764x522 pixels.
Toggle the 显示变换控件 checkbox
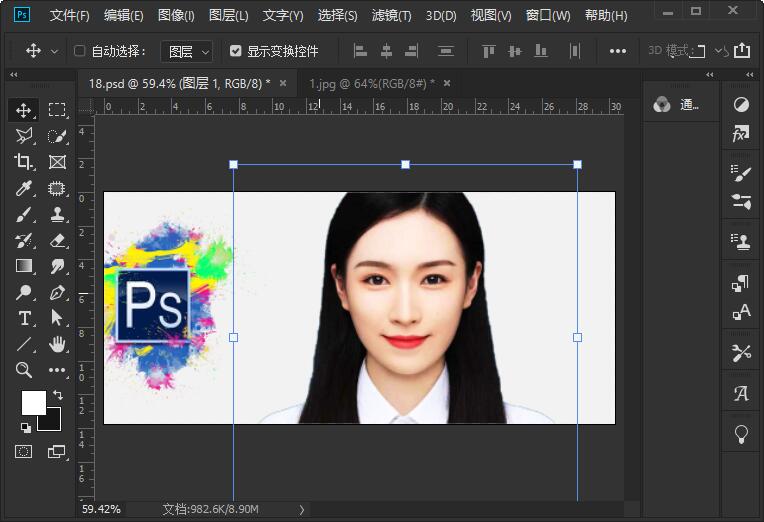click(235, 51)
